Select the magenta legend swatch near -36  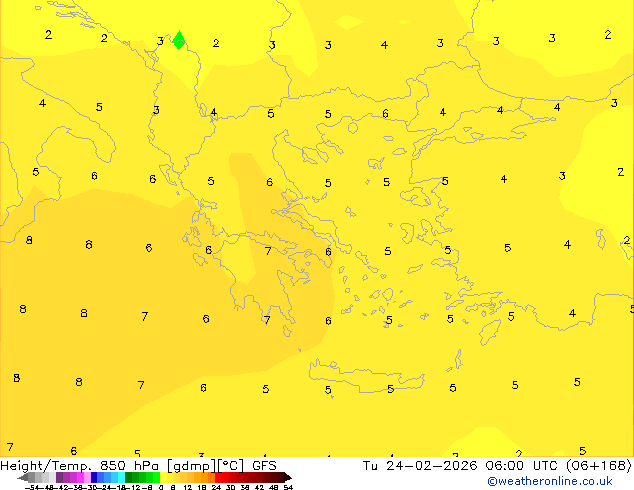click(80, 477)
